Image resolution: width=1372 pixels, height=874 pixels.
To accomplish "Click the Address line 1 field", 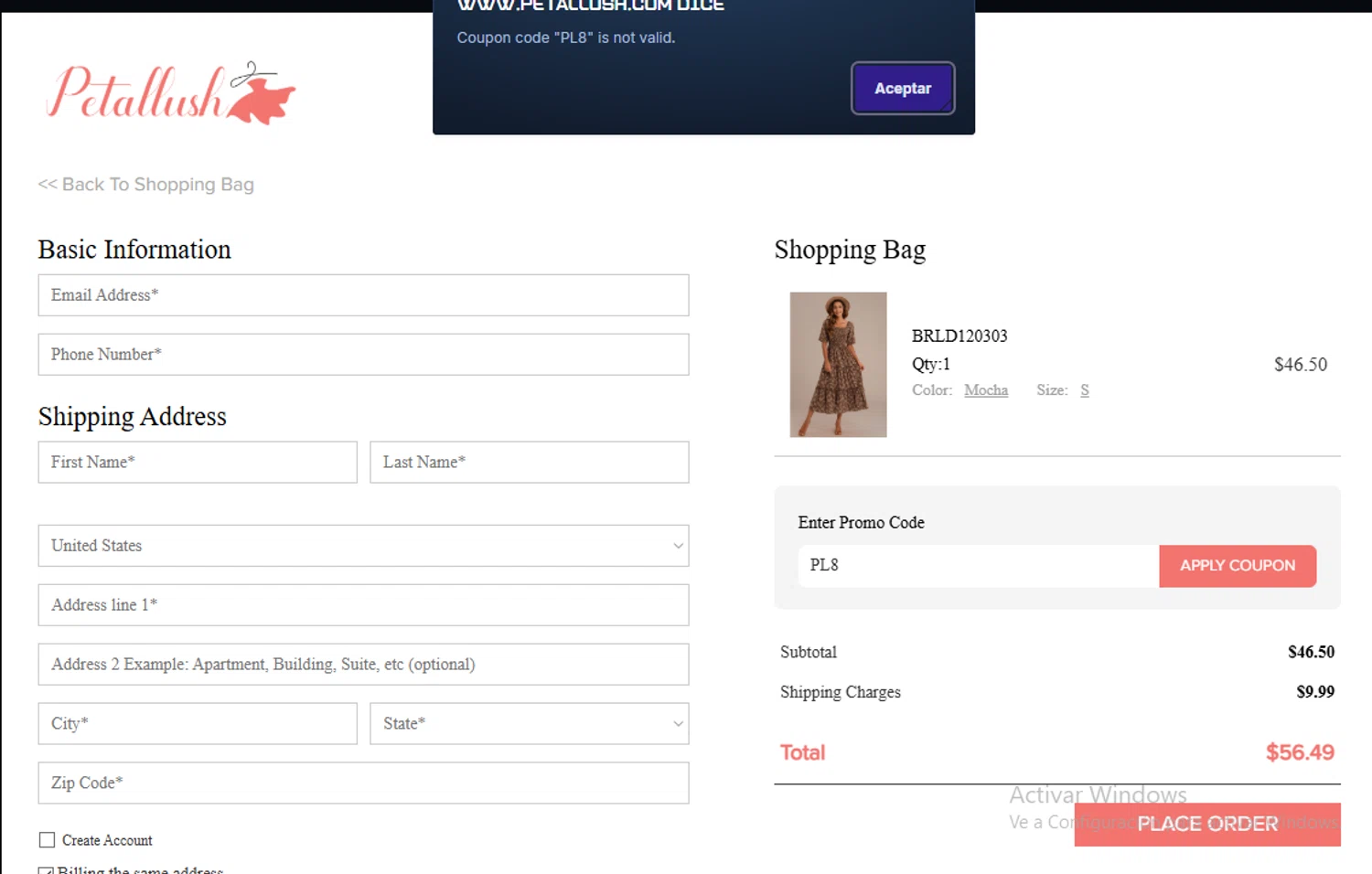I will (363, 605).
